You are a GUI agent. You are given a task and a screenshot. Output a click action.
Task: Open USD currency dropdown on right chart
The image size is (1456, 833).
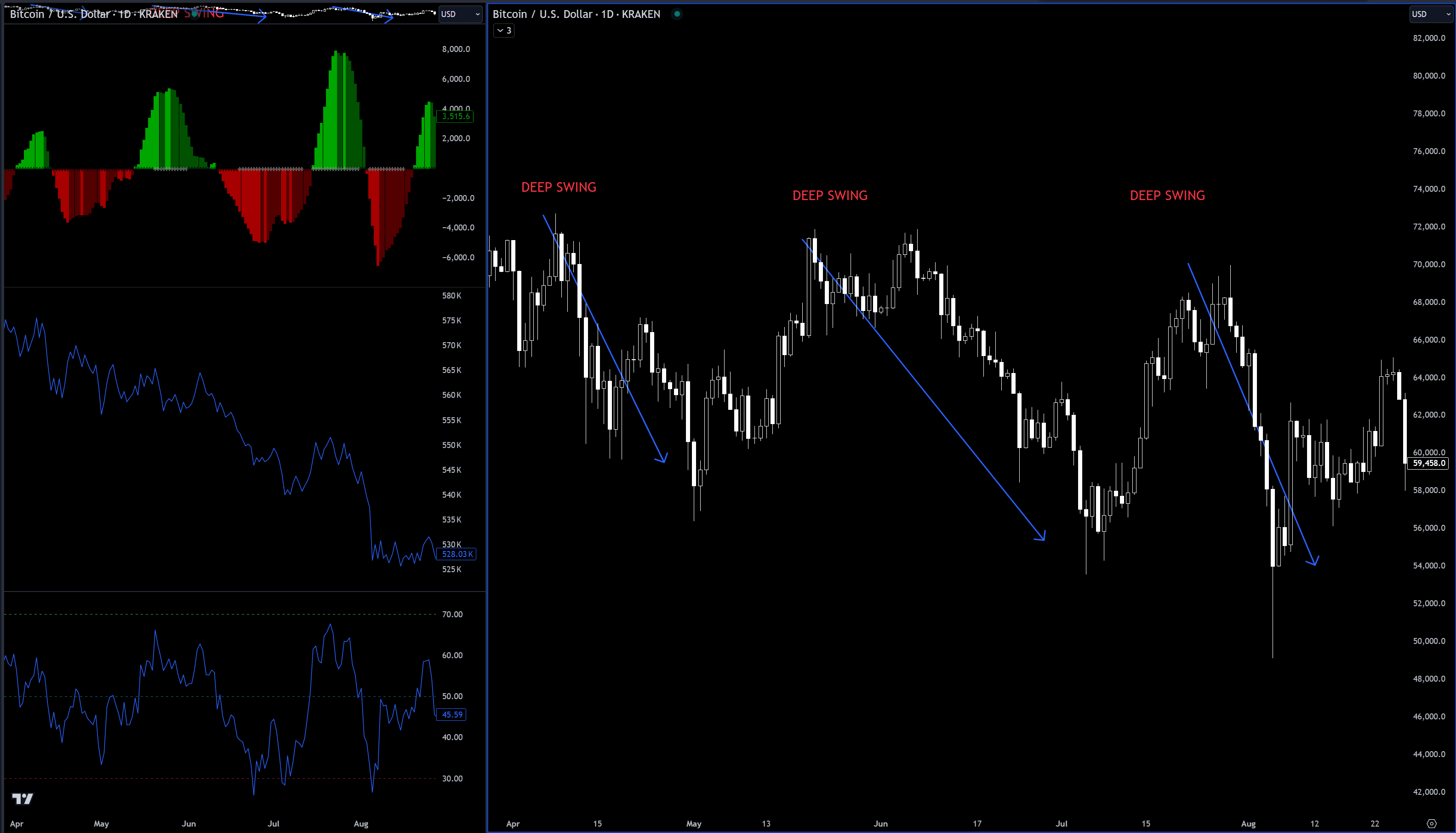click(x=1430, y=14)
